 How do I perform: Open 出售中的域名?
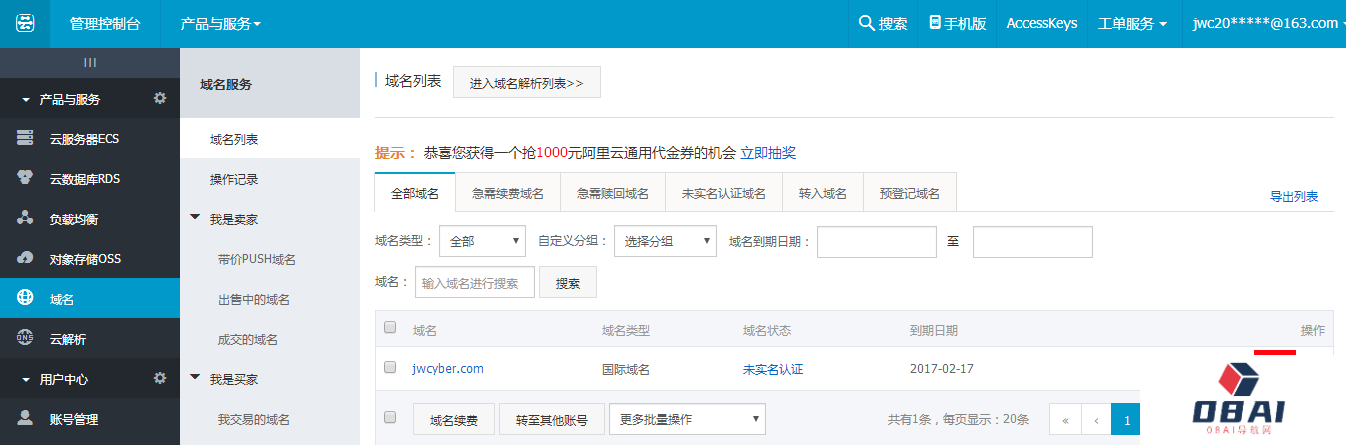coord(254,299)
